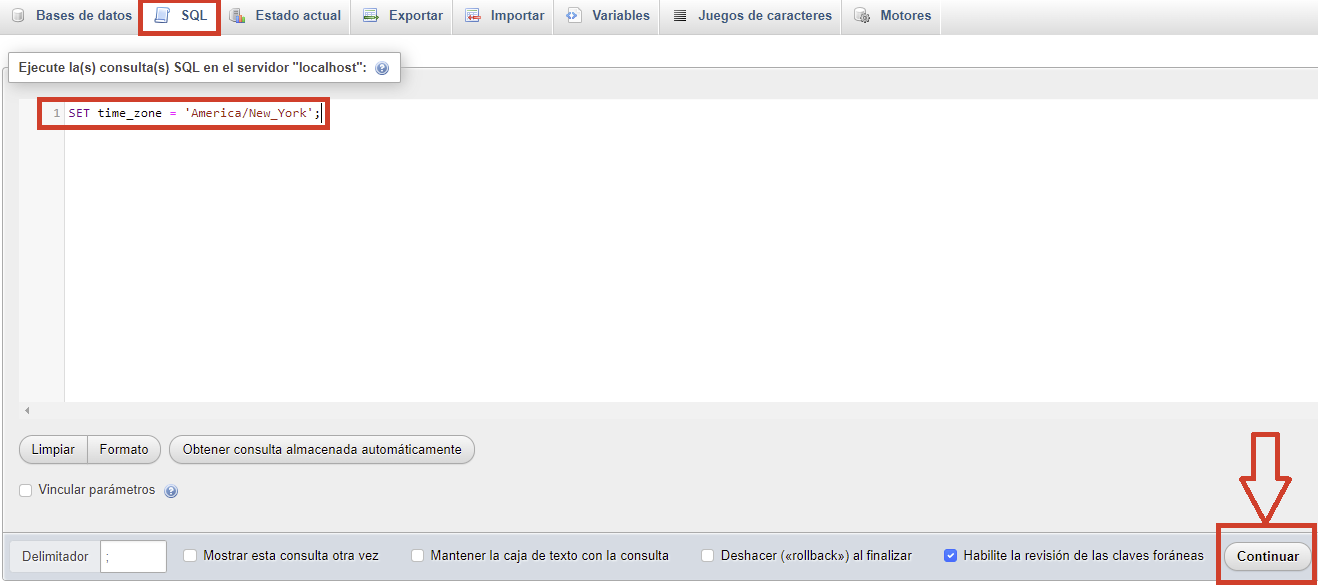Check Mantener la caja de texto

(x=418, y=556)
